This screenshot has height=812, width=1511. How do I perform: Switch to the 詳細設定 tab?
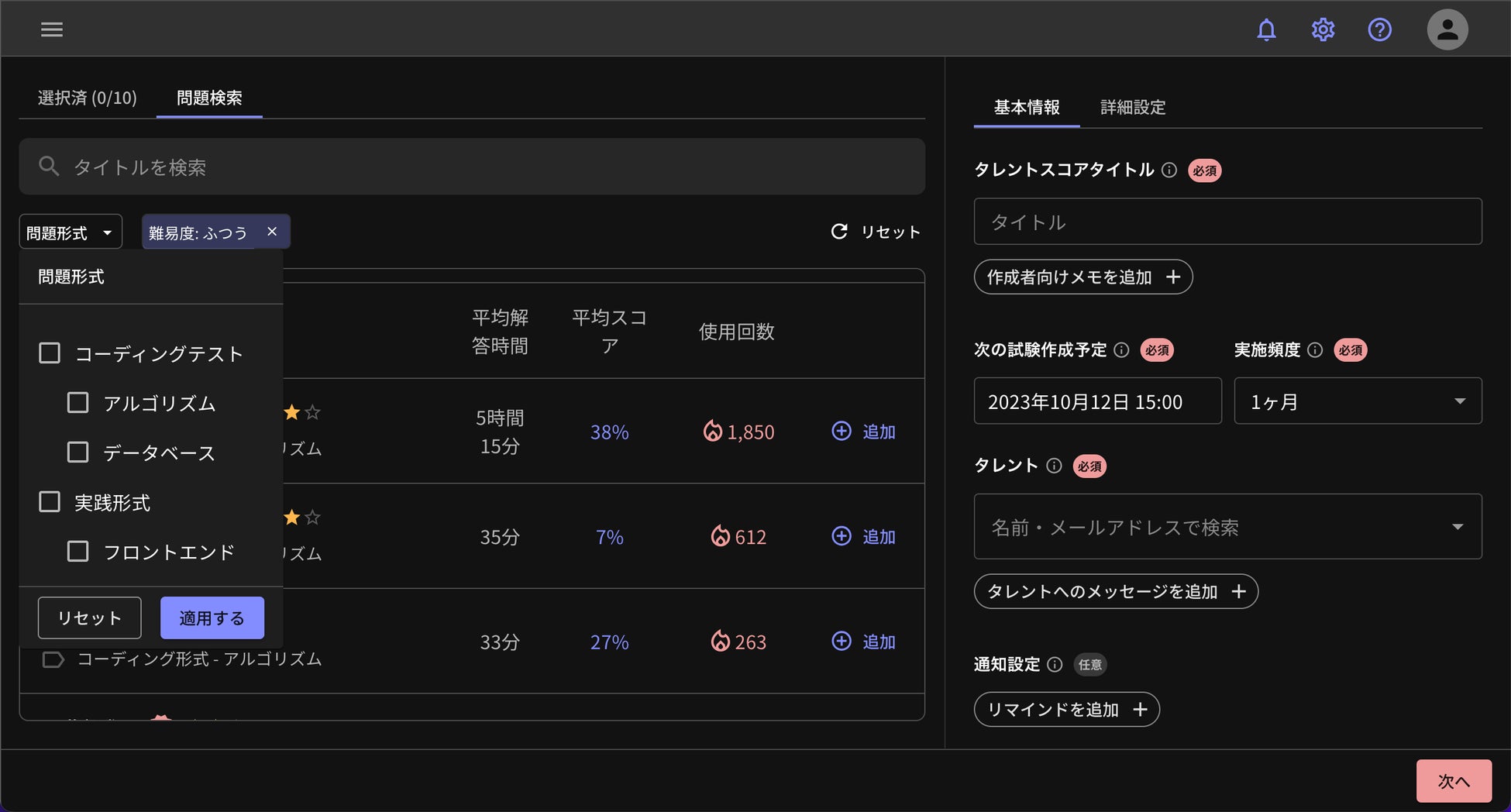coord(1133,108)
